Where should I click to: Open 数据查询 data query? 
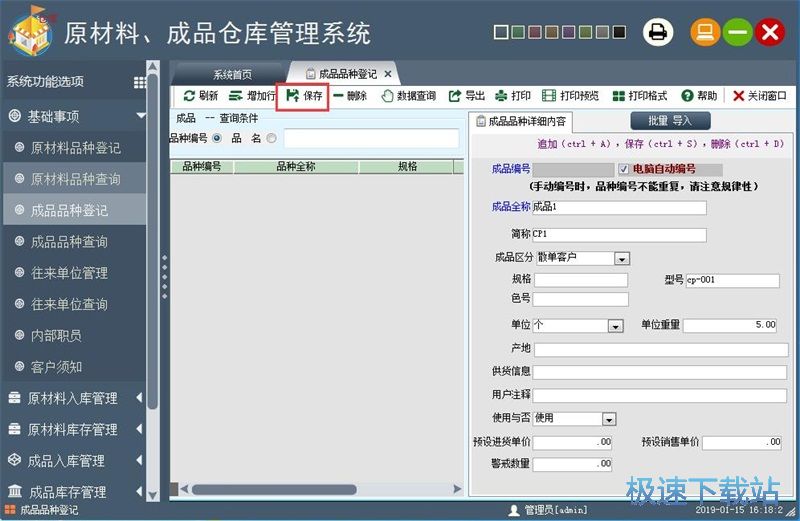pos(409,96)
